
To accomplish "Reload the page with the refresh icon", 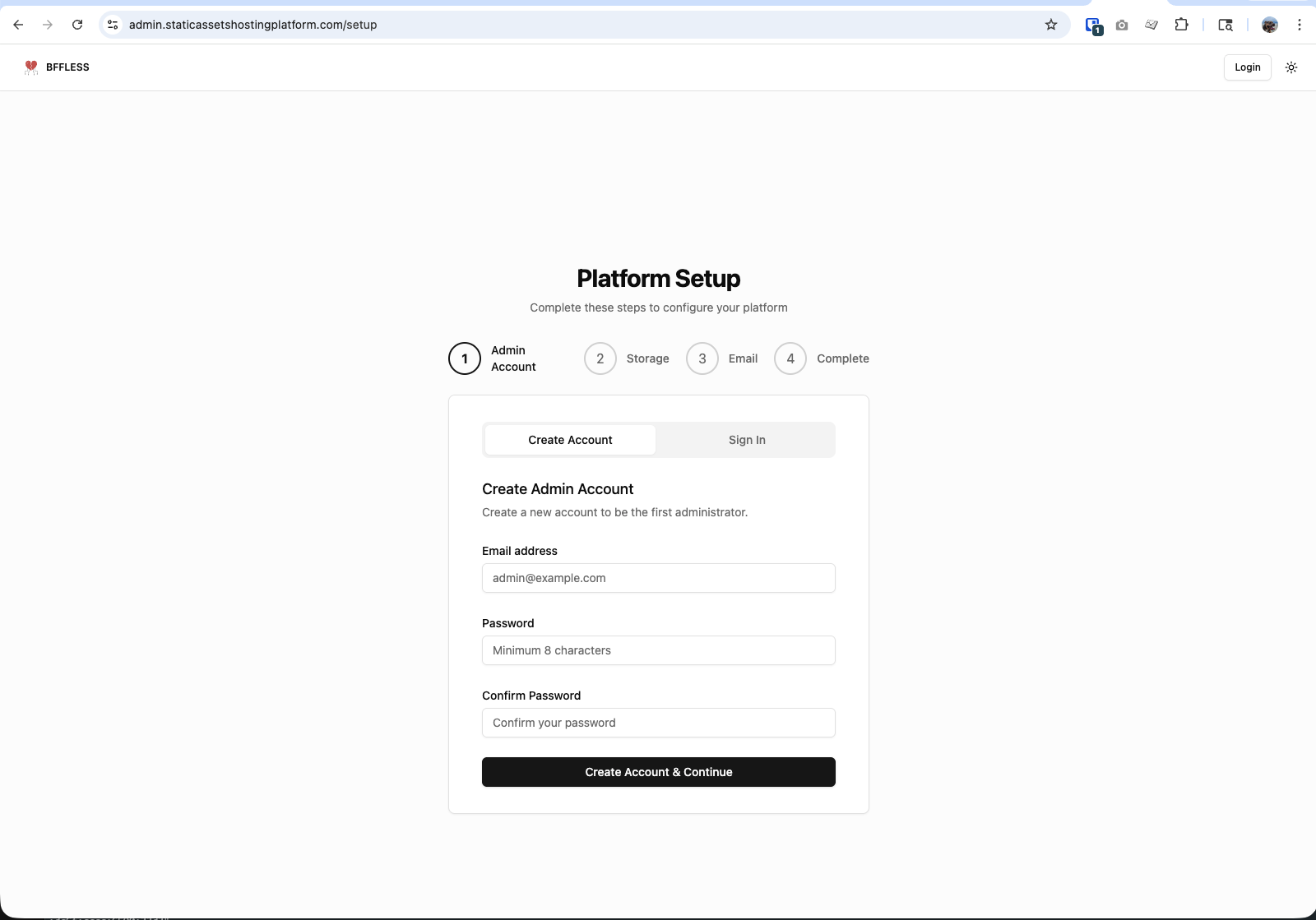I will click(77, 25).
